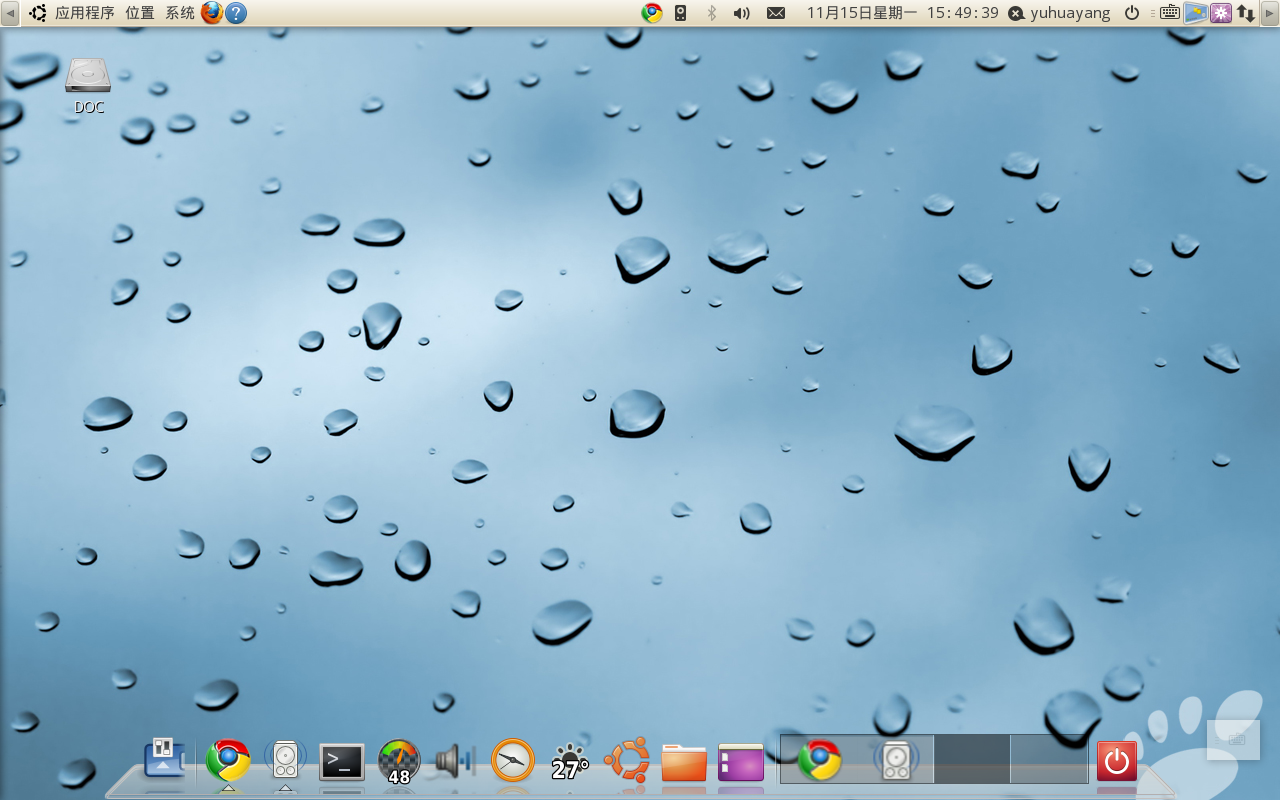Click the Docky anchor icon in dock
This screenshot has height=800, width=1280.
click(165, 758)
